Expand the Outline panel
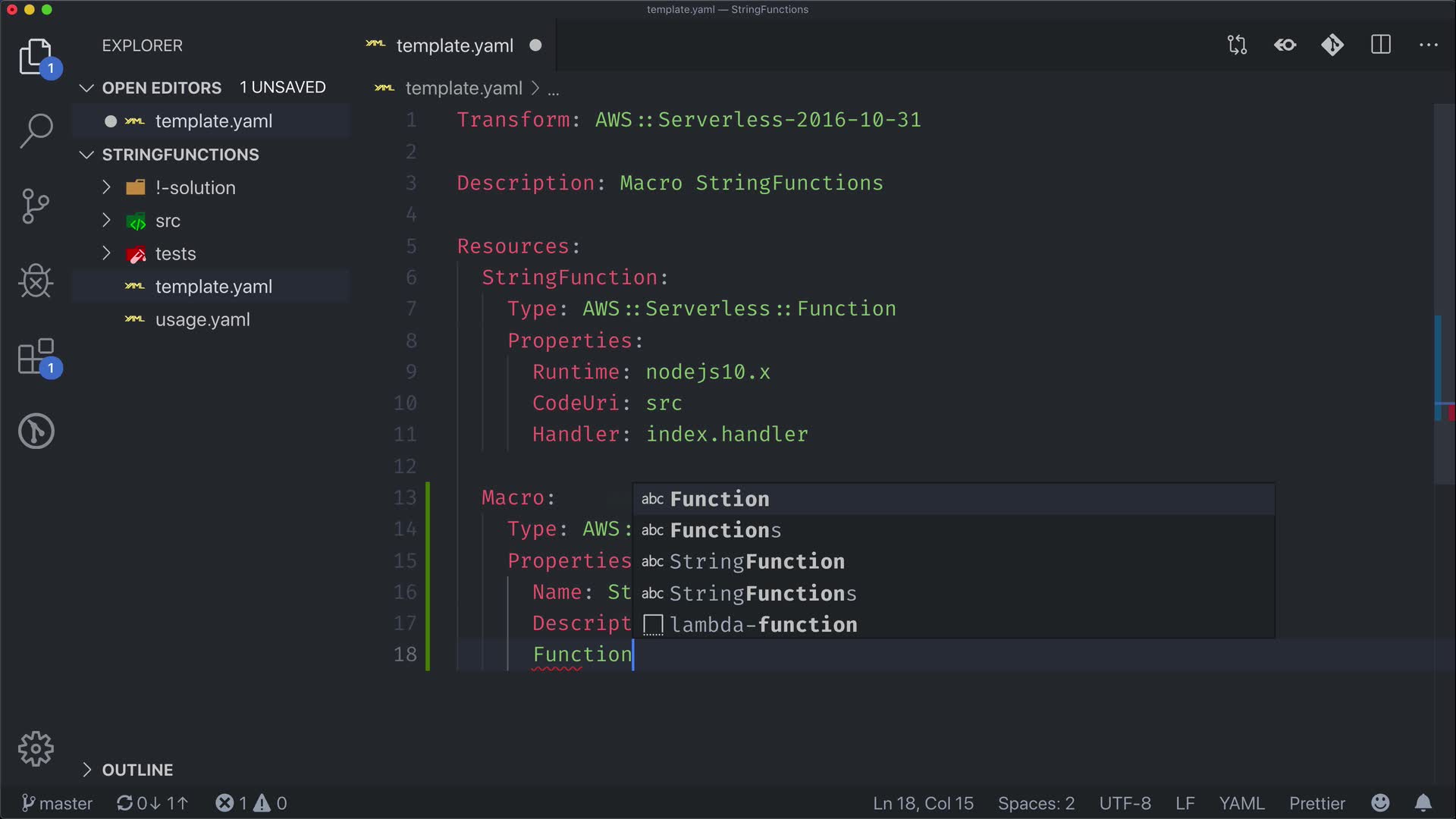 tap(137, 770)
